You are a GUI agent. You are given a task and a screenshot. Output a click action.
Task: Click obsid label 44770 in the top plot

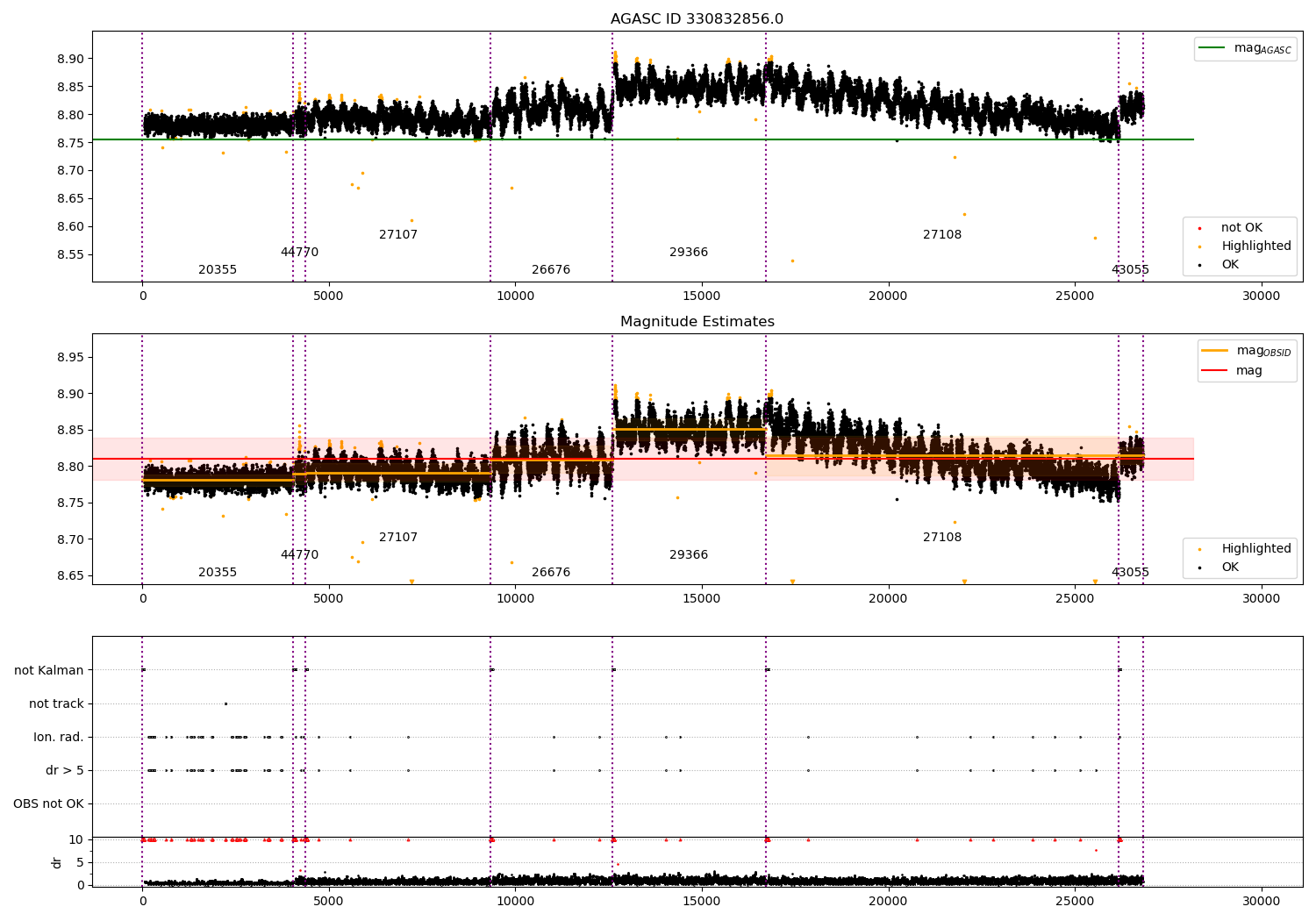[299, 253]
